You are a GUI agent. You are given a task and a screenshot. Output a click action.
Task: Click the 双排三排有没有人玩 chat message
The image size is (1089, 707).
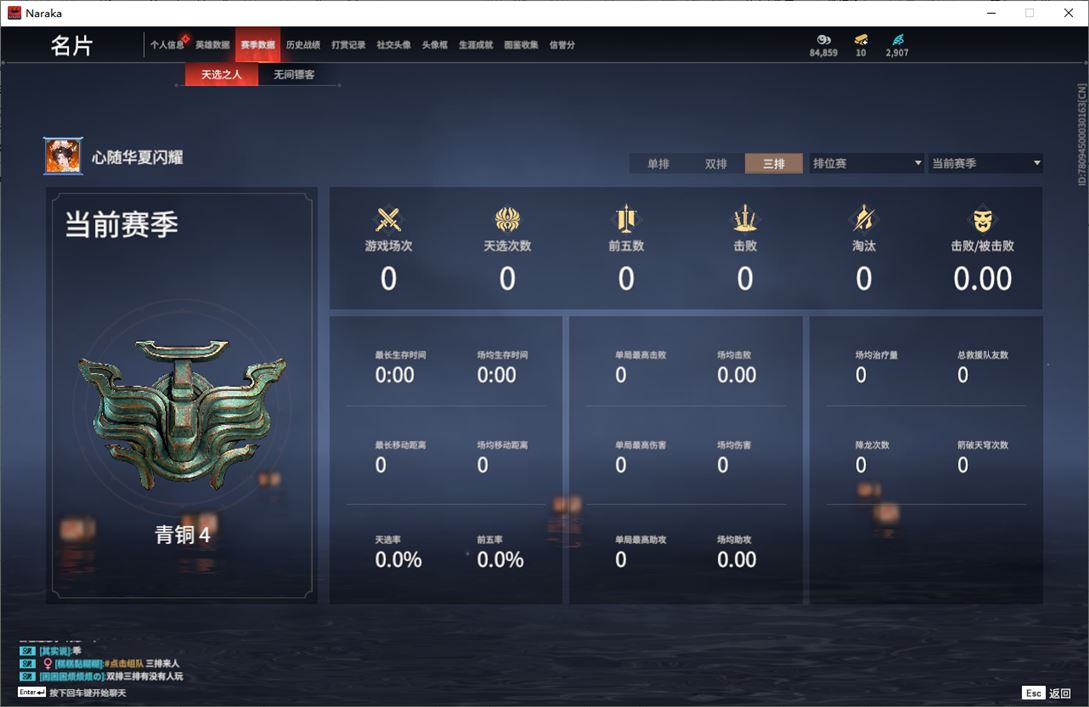[144, 676]
